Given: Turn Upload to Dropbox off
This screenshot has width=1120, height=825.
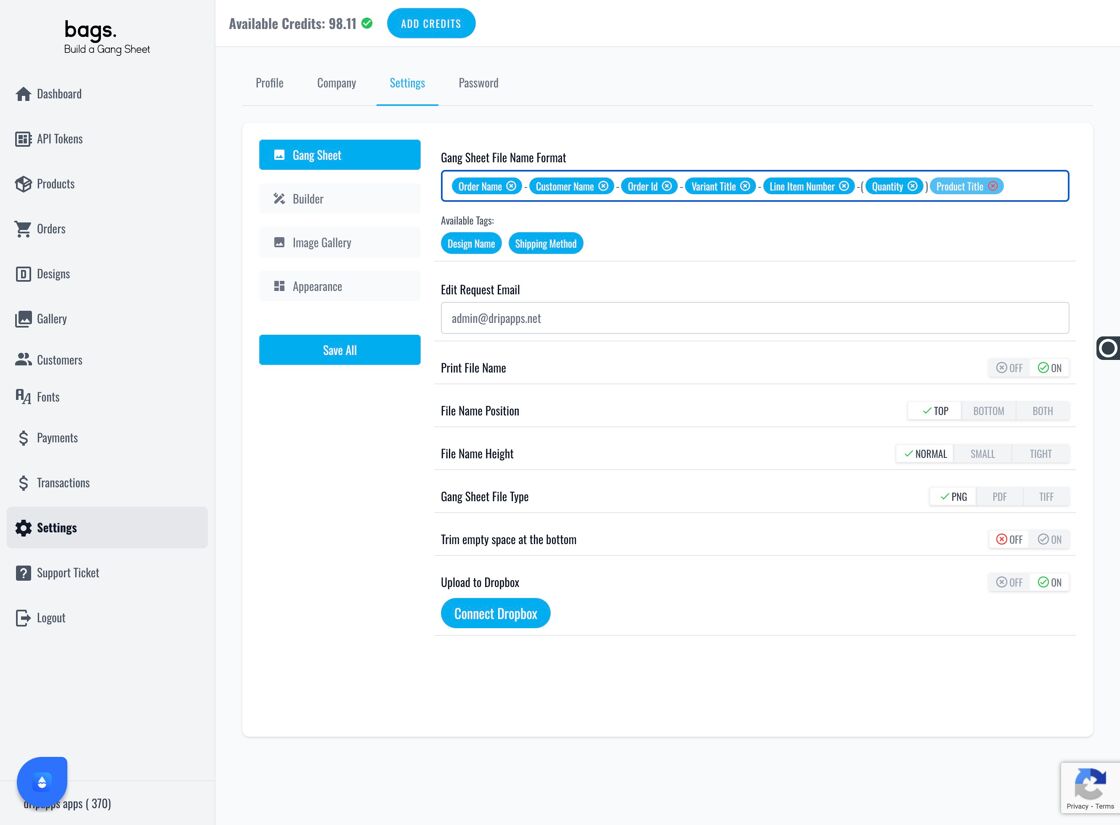Looking at the screenshot, I should [x=1009, y=582].
